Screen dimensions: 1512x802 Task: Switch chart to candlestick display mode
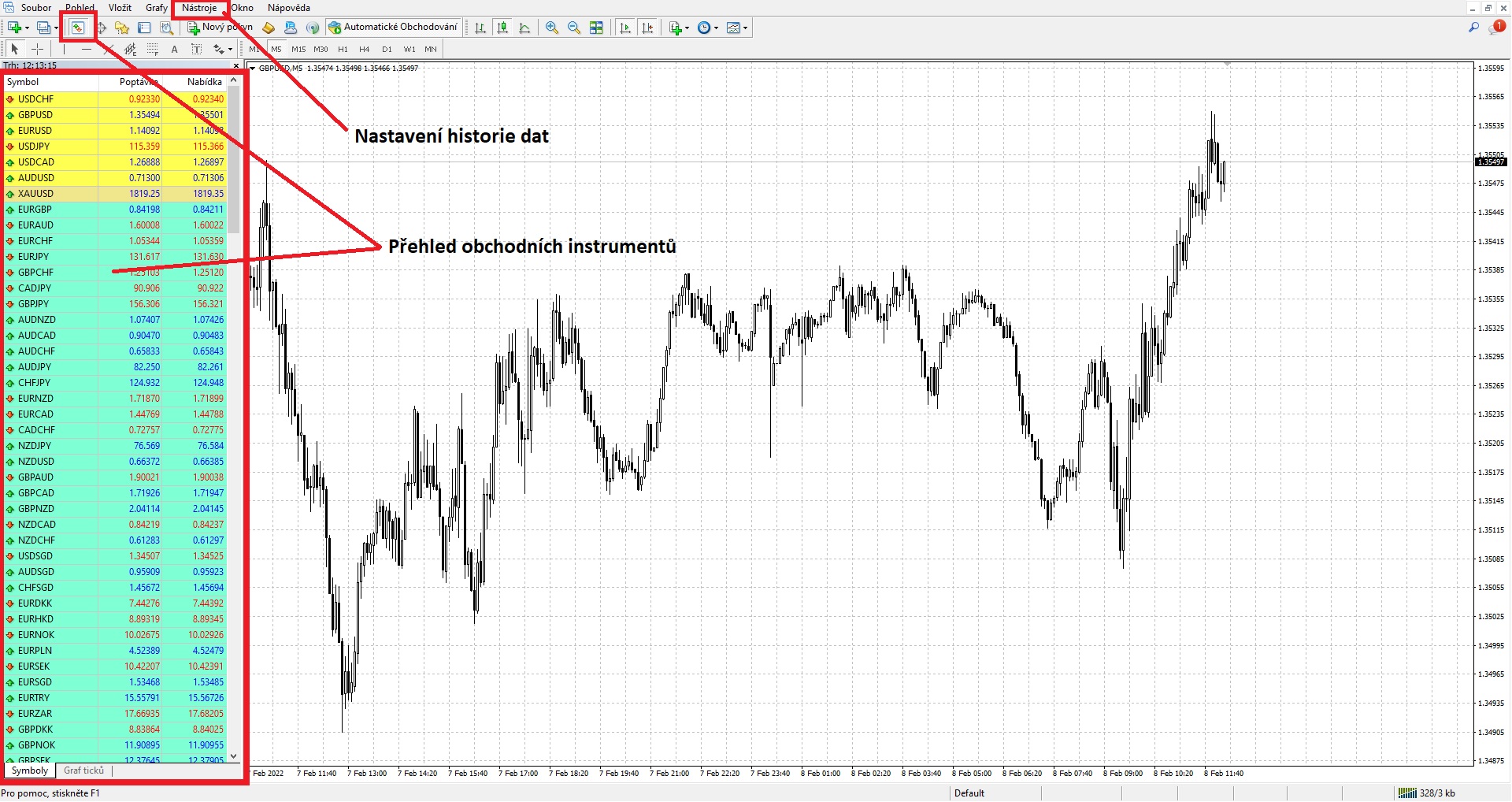pos(502,28)
